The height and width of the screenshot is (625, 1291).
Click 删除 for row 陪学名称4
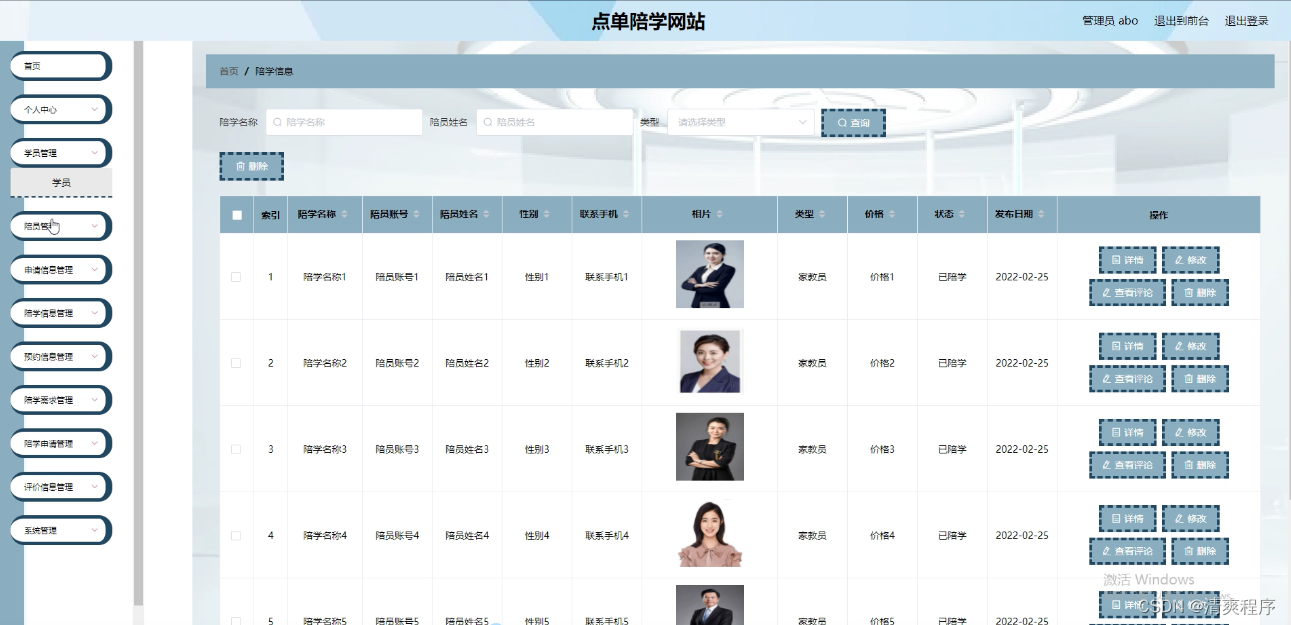pyautogui.click(x=1199, y=551)
